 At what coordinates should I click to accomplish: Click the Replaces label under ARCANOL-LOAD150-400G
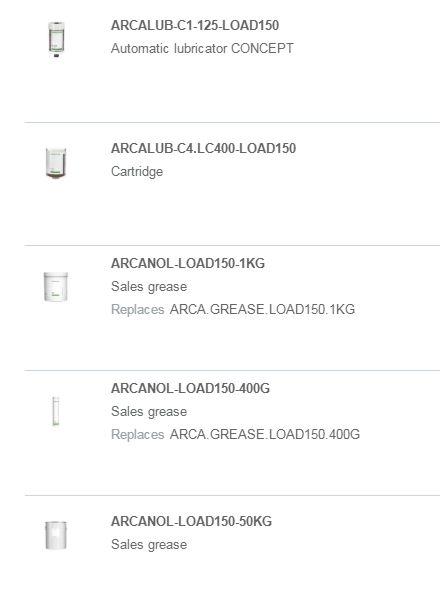(138, 434)
